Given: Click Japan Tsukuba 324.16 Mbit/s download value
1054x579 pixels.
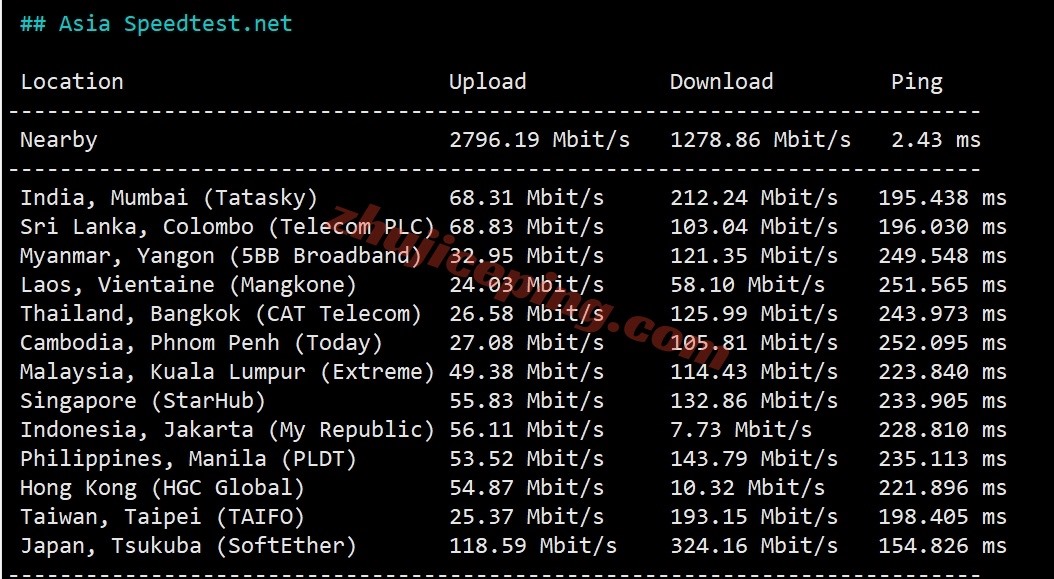Looking at the screenshot, I should click(754, 545).
